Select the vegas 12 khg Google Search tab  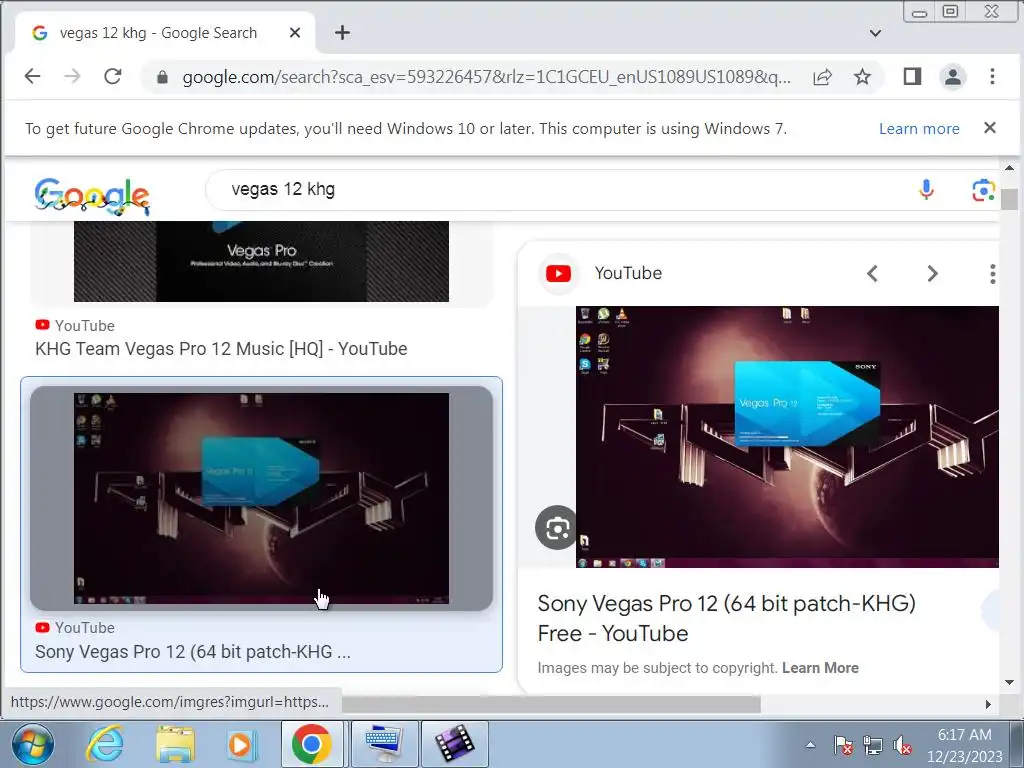pos(167,33)
